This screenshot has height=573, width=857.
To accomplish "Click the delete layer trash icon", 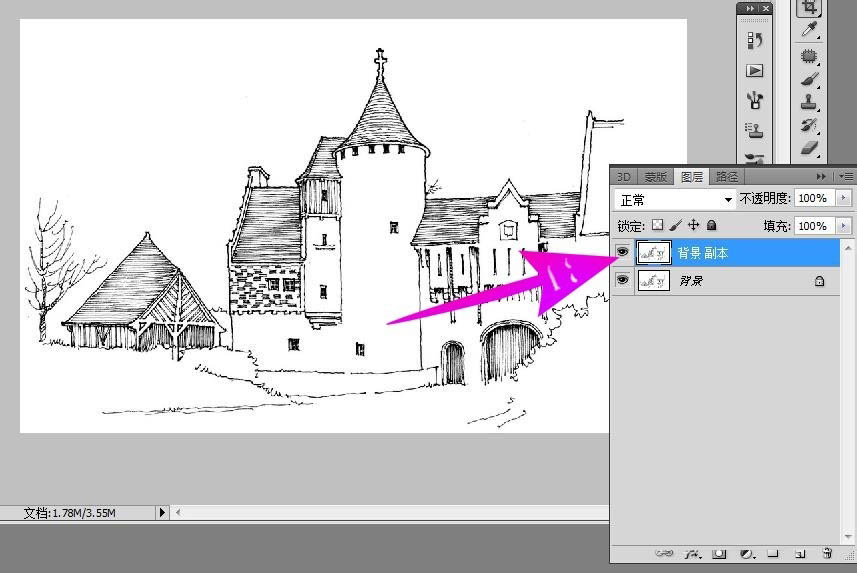I will point(827,553).
